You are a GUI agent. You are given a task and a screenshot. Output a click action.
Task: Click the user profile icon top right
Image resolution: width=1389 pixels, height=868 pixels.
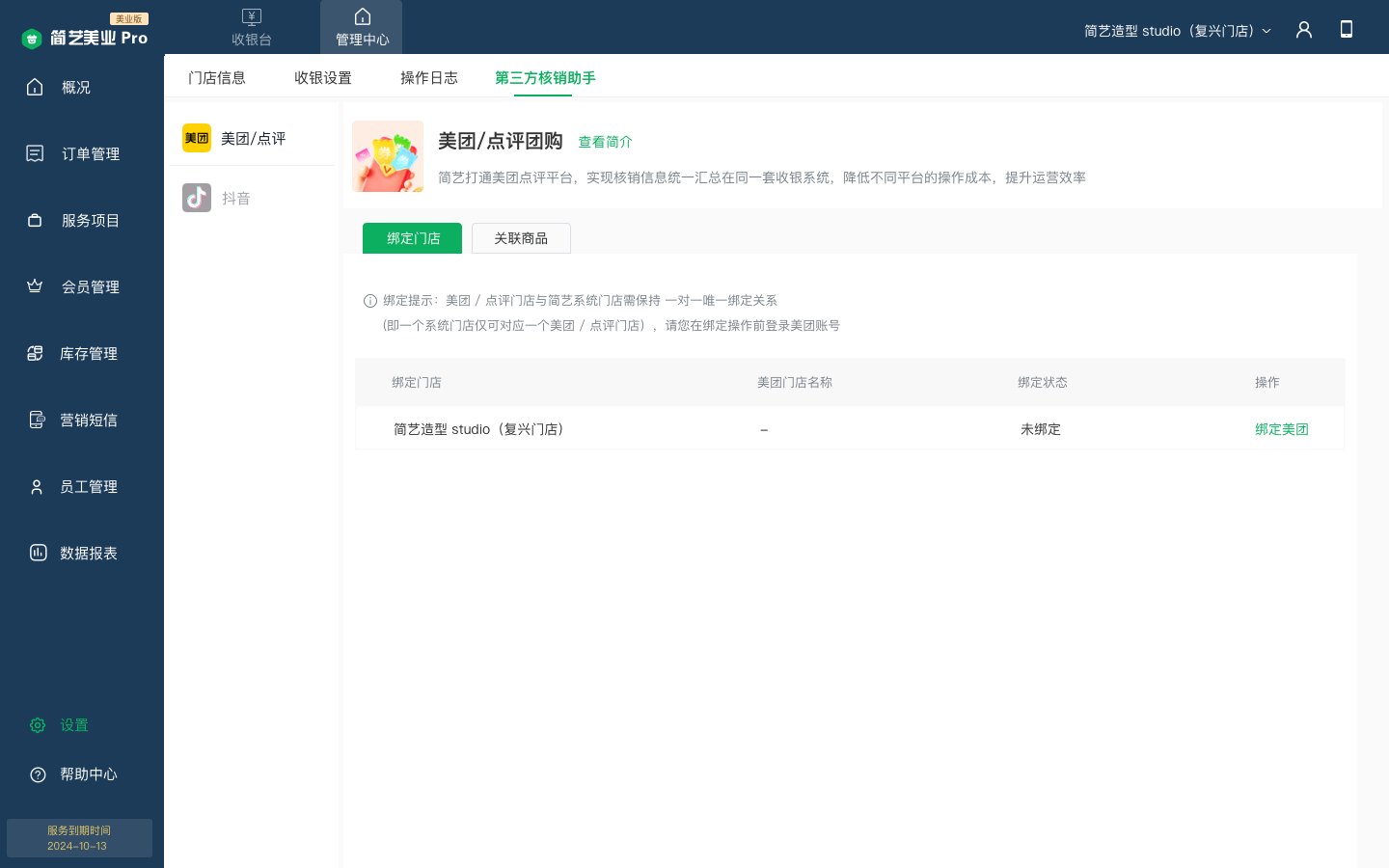1303,30
